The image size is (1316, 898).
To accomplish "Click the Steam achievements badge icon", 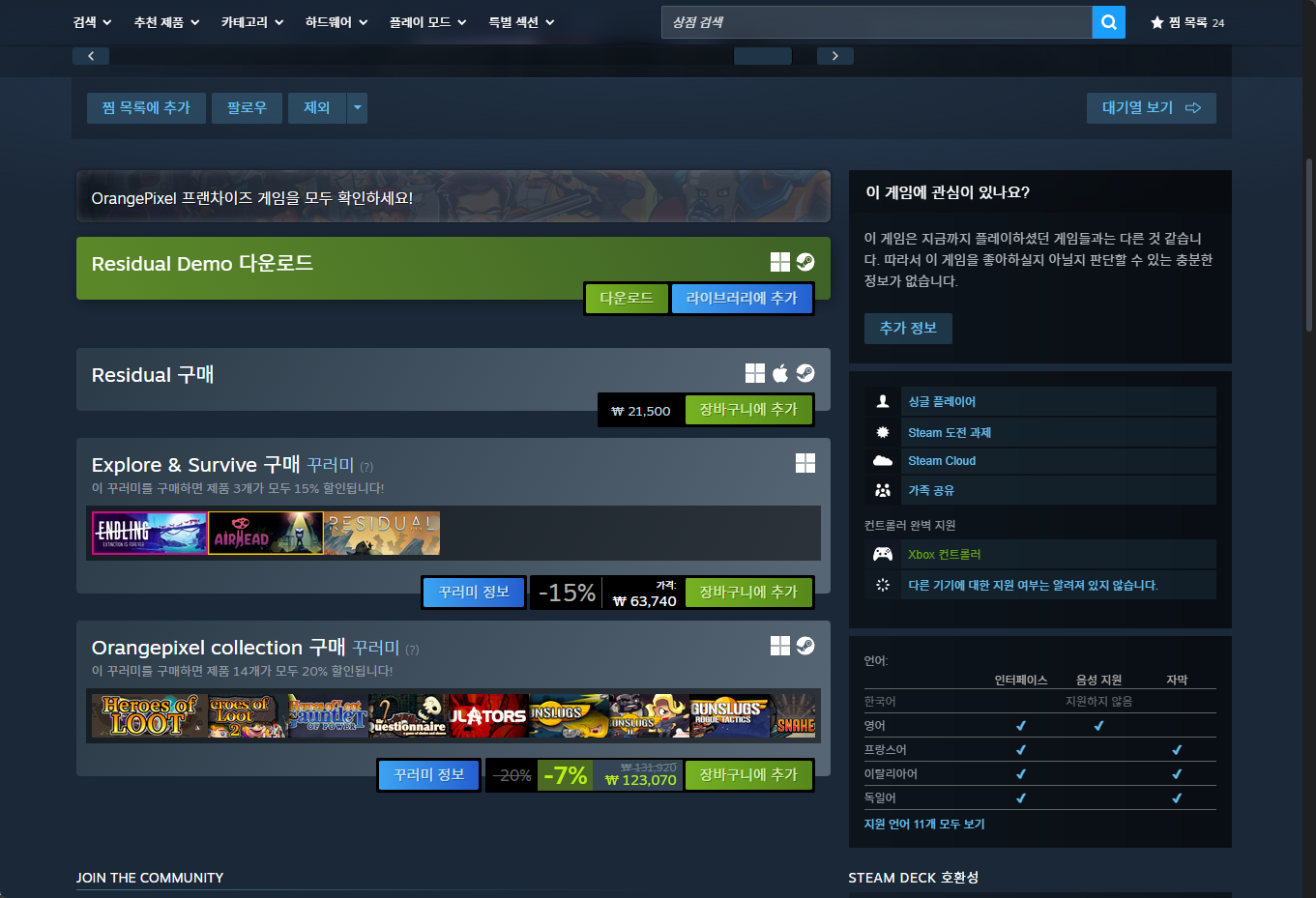I will pyautogui.click(x=883, y=432).
